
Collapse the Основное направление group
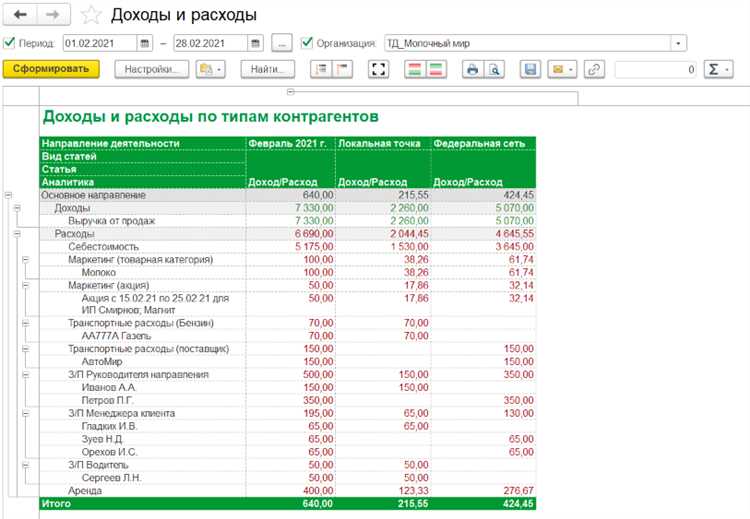pos(8,195)
